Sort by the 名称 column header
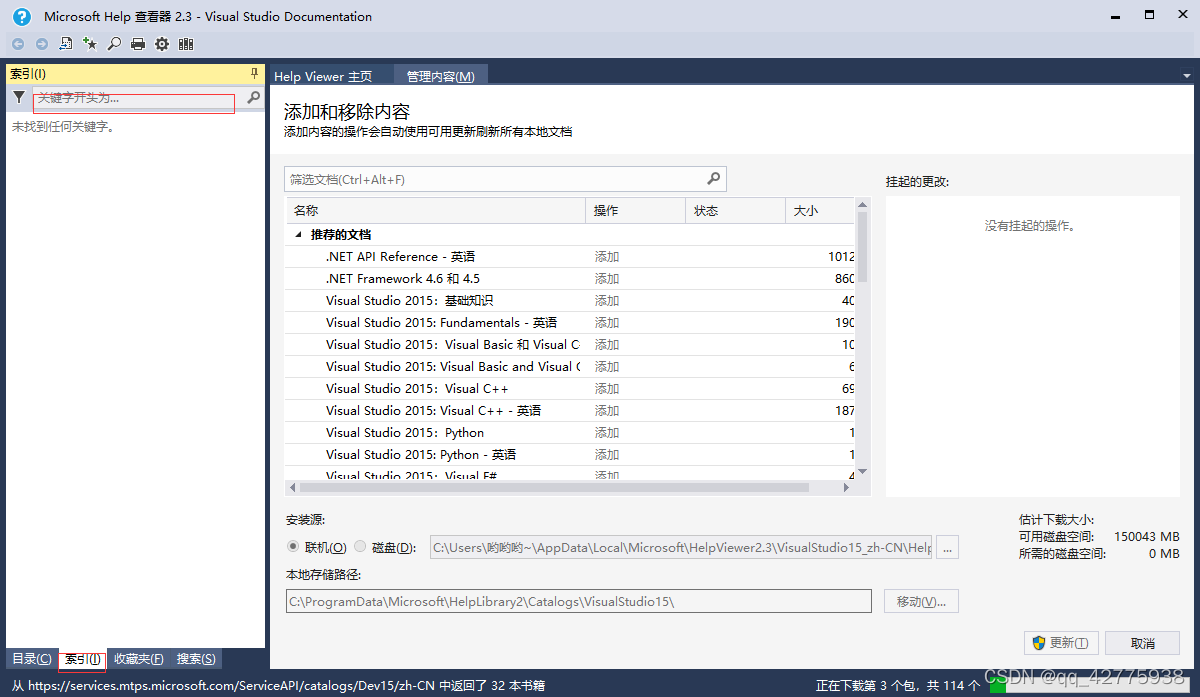The width and height of the screenshot is (1200, 697). [x=435, y=210]
